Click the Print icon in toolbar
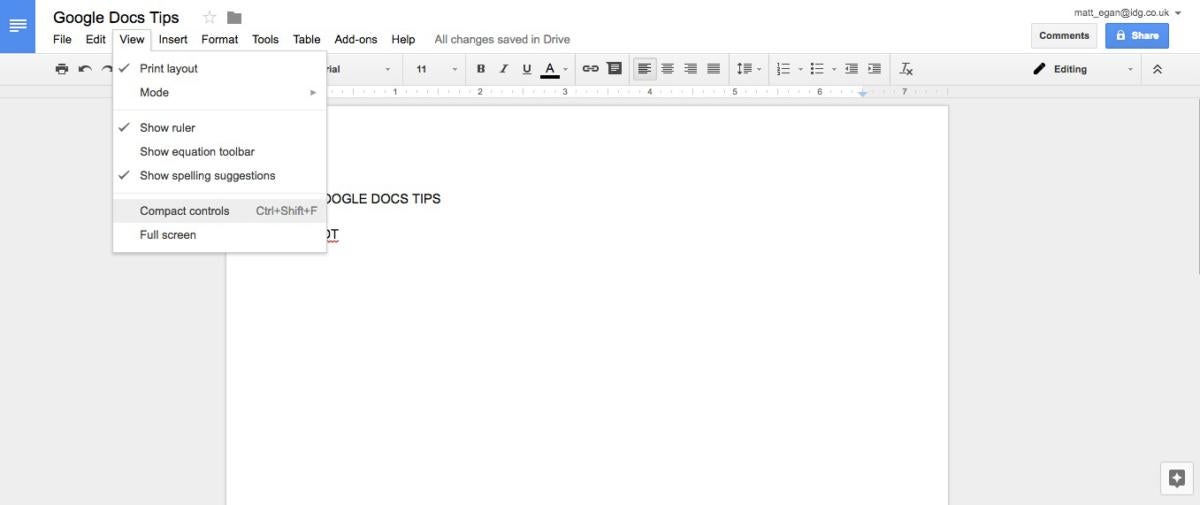Image resolution: width=1200 pixels, height=505 pixels. coord(62,69)
